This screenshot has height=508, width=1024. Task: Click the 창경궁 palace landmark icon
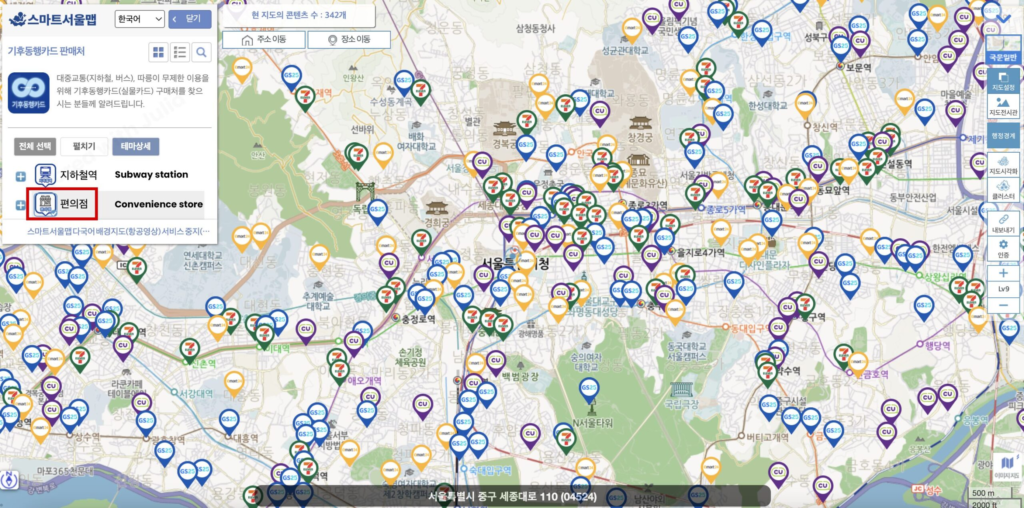640,123
